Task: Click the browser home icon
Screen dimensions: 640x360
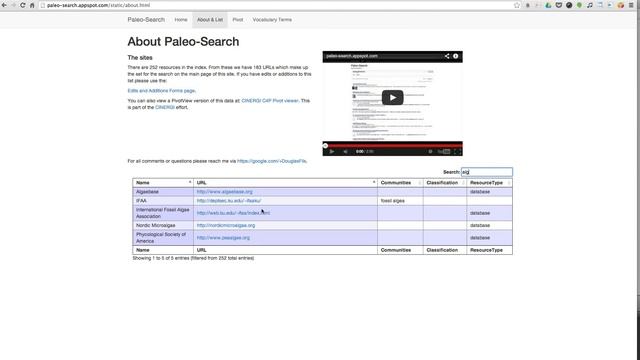Action: click(x=32, y=5)
